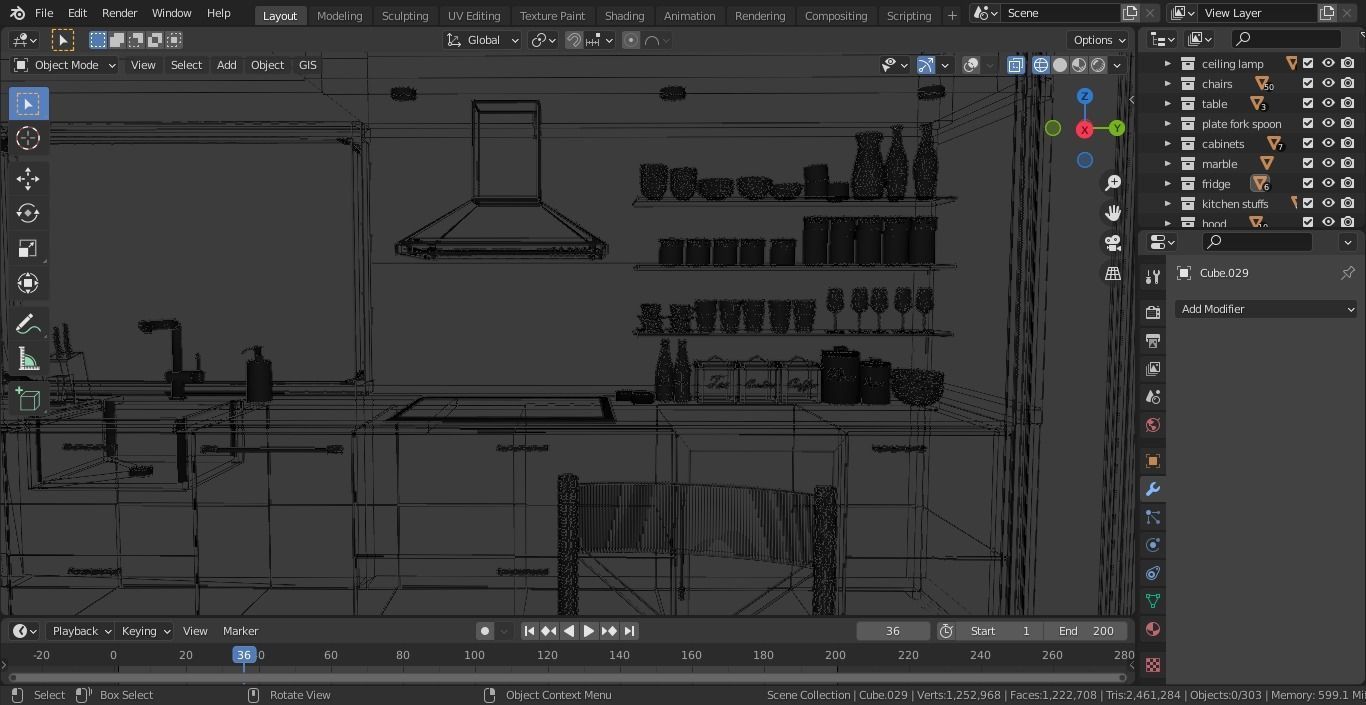The width and height of the screenshot is (1366, 705).
Task: Expand the chairs collection
Action: 1167,83
